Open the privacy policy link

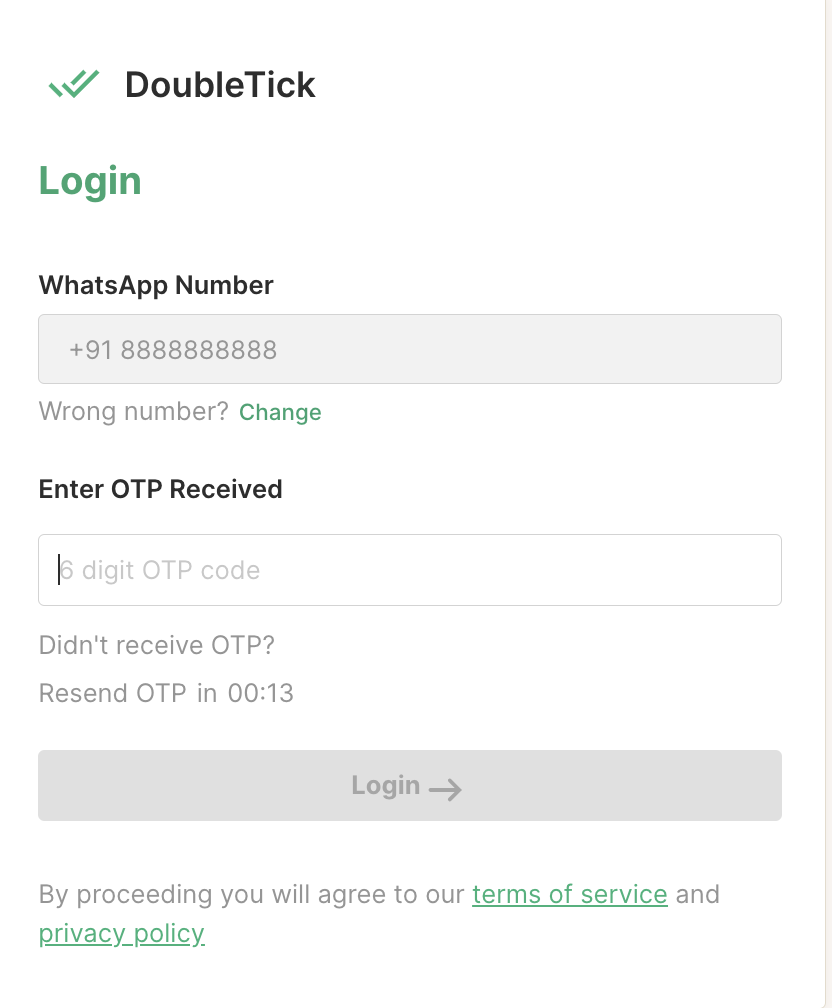click(x=121, y=934)
